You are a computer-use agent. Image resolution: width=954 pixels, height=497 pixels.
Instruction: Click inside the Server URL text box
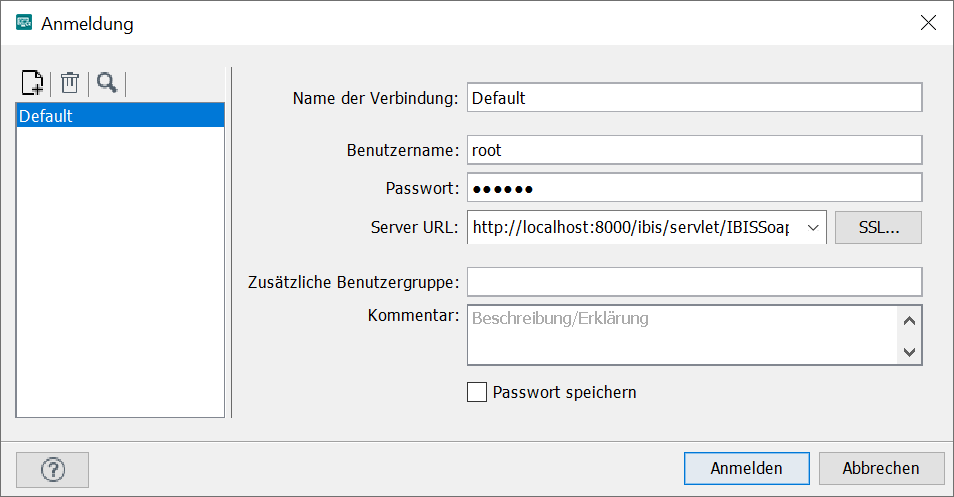(632, 228)
